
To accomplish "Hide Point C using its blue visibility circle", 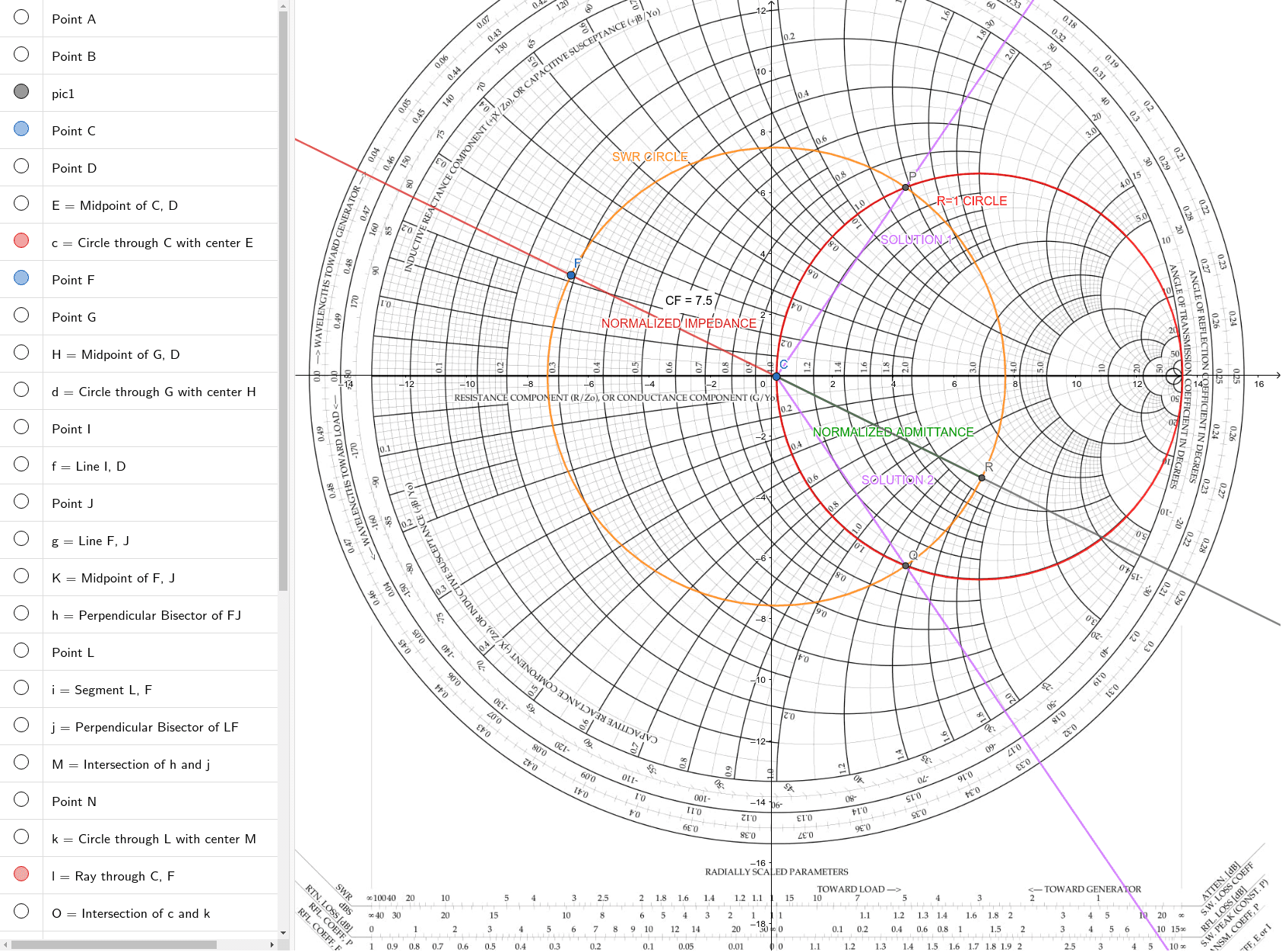I will [21, 129].
